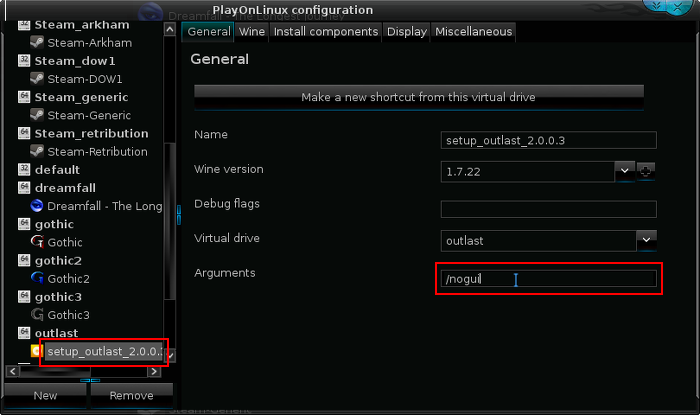The width and height of the screenshot is (700, 415).
Task: Click the Remove button
Action: point(131,395)
